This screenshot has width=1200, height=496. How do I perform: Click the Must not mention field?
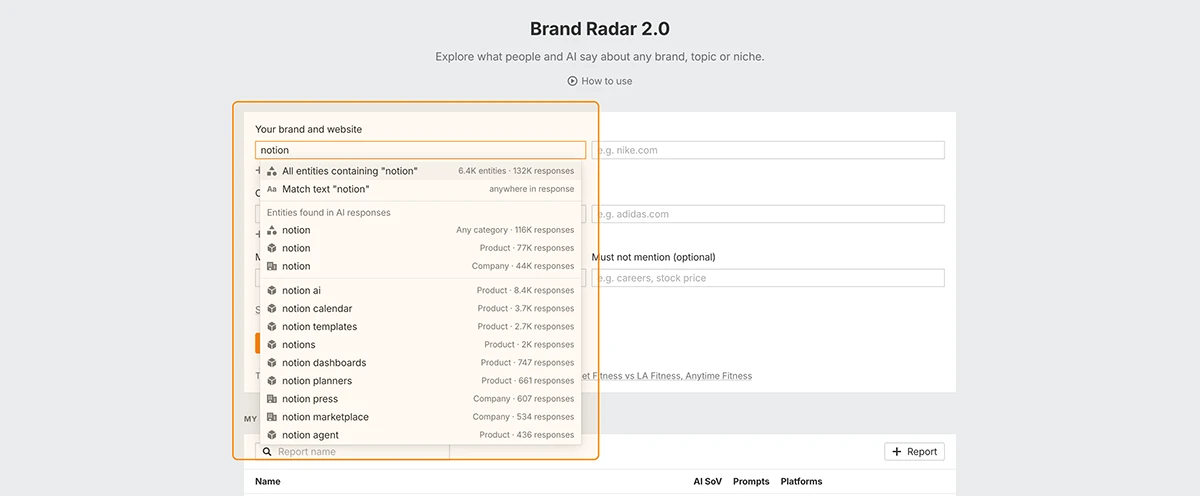pos(768,278)
